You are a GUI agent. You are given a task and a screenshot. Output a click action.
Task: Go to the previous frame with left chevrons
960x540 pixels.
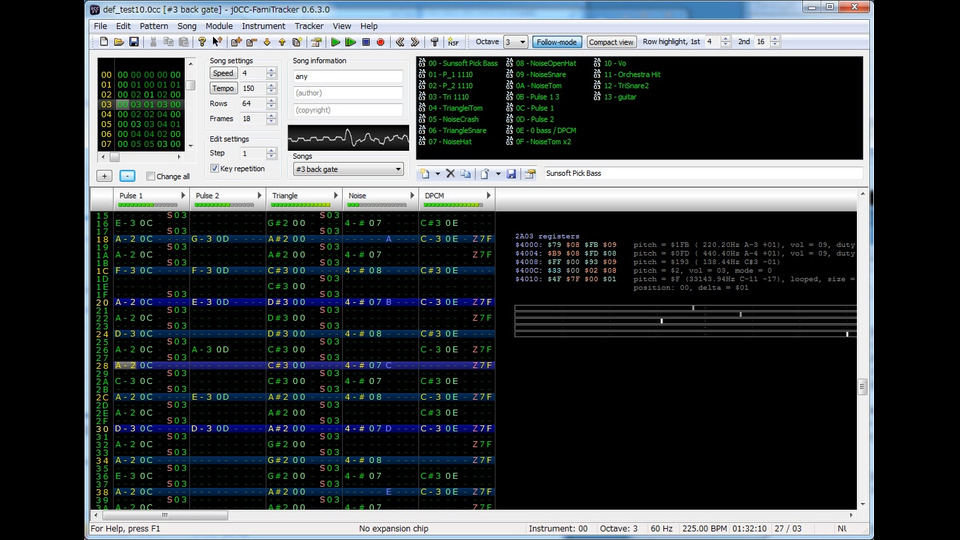399,42
